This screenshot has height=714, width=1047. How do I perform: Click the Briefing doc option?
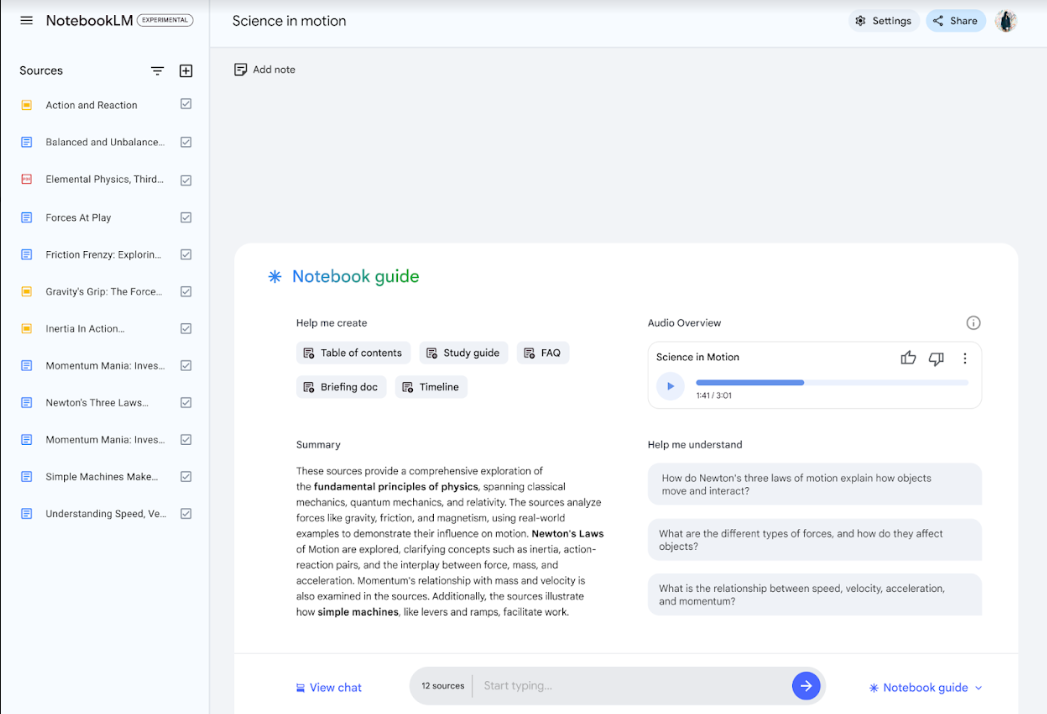(x=340, y=386)
